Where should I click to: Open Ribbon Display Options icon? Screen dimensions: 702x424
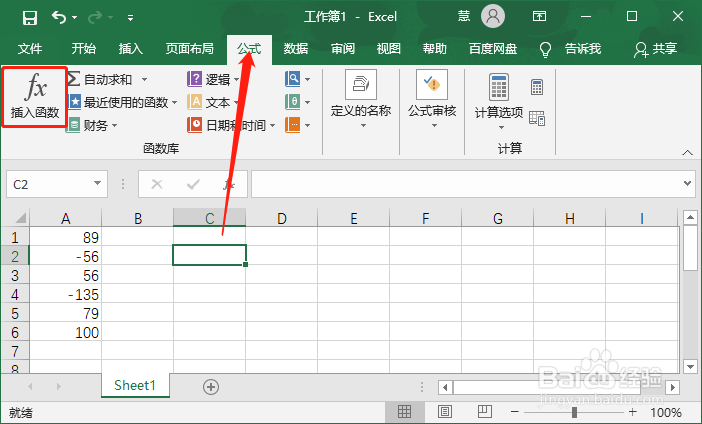[x=539, y=17]
